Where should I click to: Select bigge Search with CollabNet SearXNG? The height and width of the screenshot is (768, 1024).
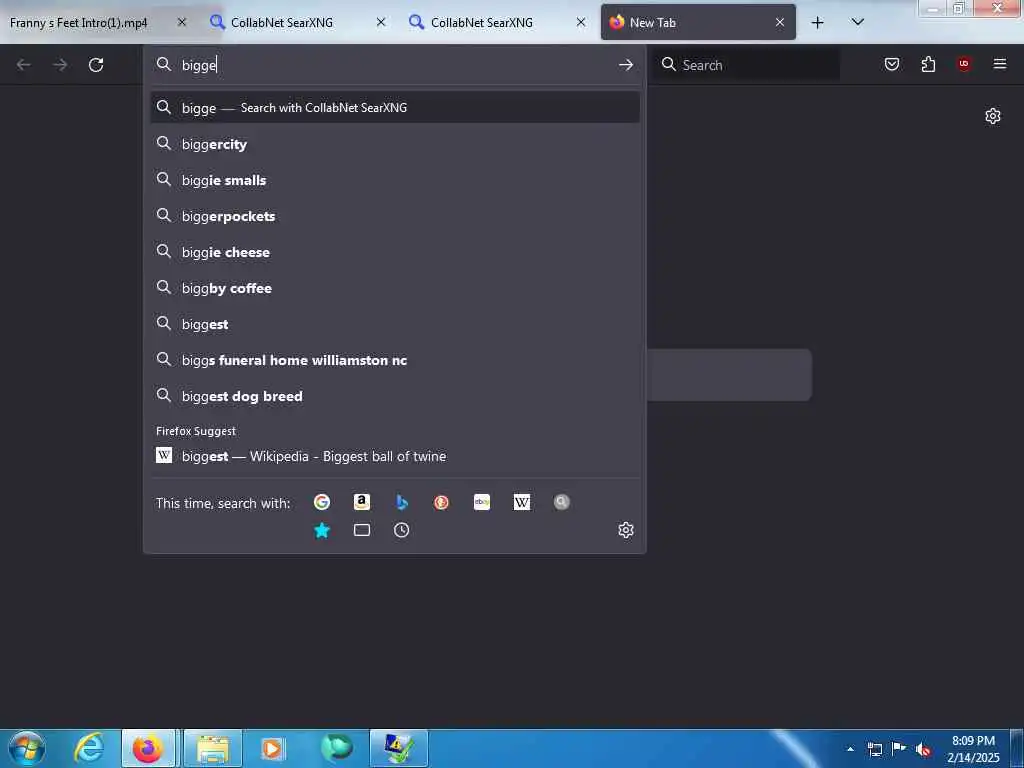click(394, 108)
